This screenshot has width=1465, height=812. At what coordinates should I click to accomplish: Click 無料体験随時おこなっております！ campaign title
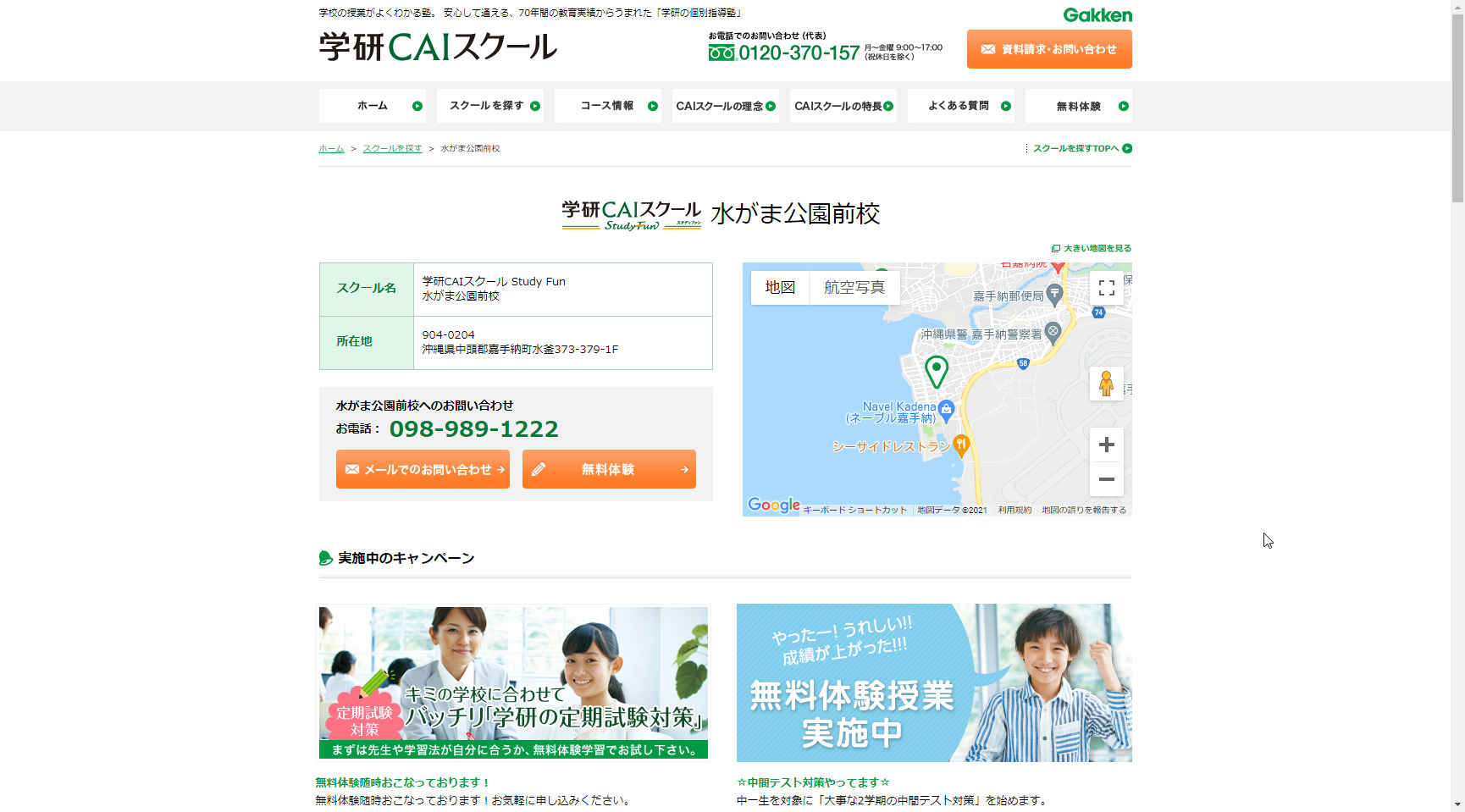[x=403, y=782]
